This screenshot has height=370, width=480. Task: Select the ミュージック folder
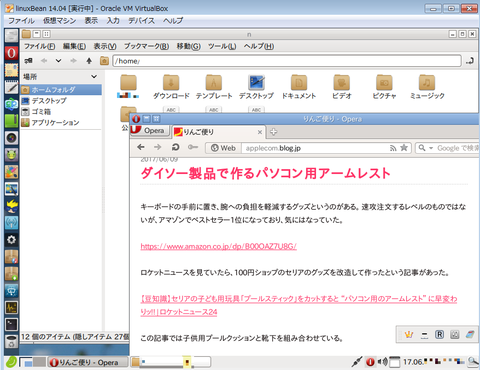(427, 87)
